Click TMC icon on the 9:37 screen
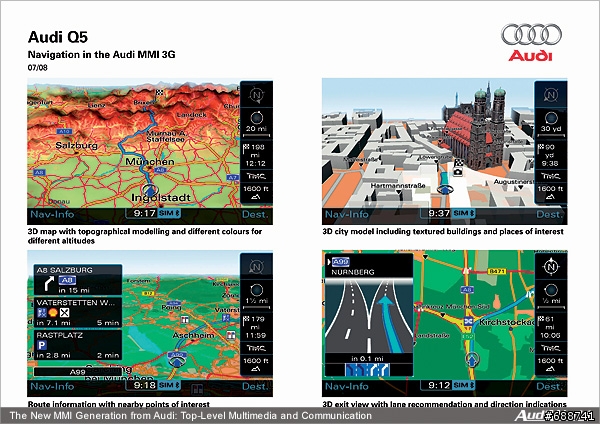 [551, 176]
